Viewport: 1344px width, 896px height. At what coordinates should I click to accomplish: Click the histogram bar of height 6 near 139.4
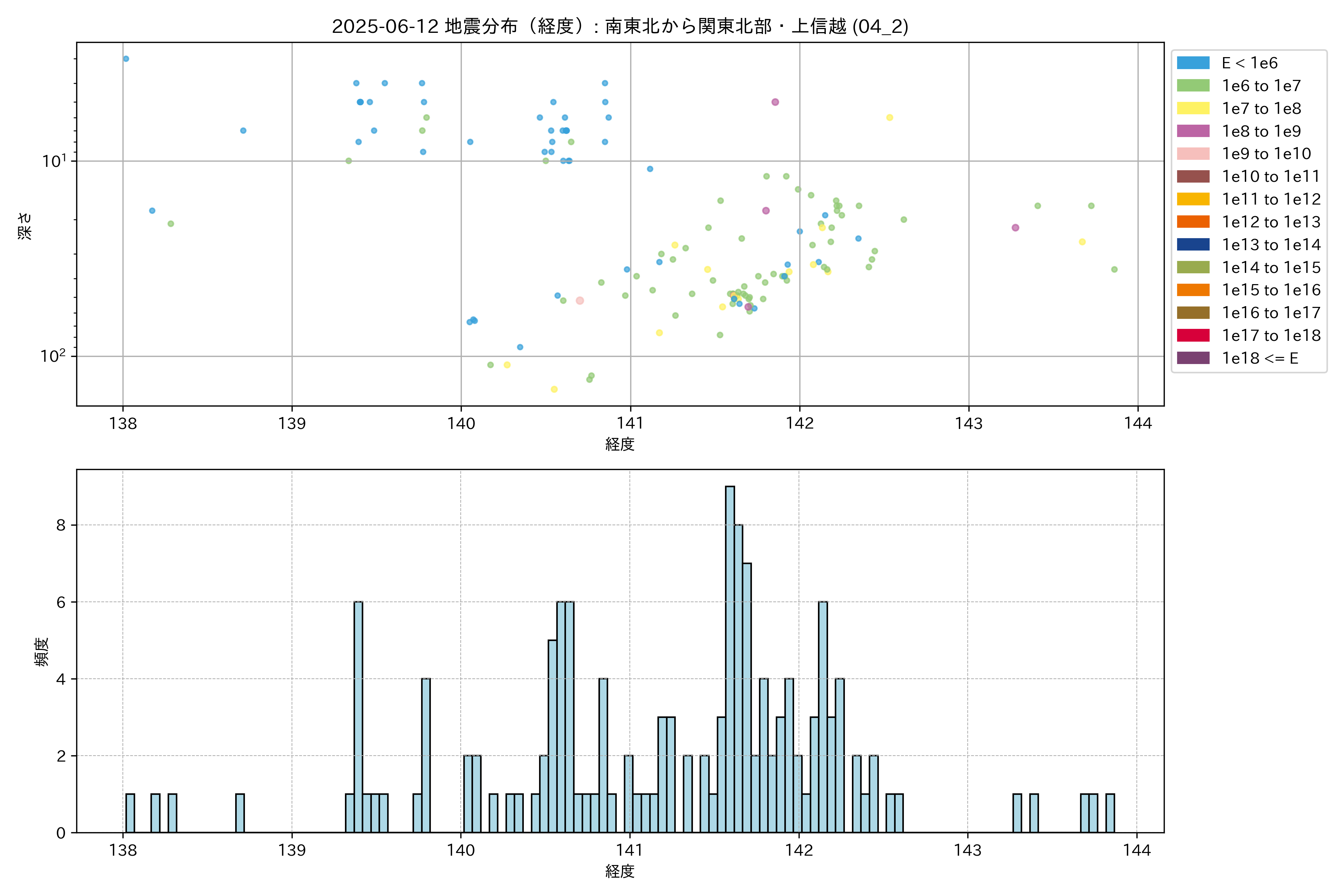pyautogui.click(x=358, y=714)
